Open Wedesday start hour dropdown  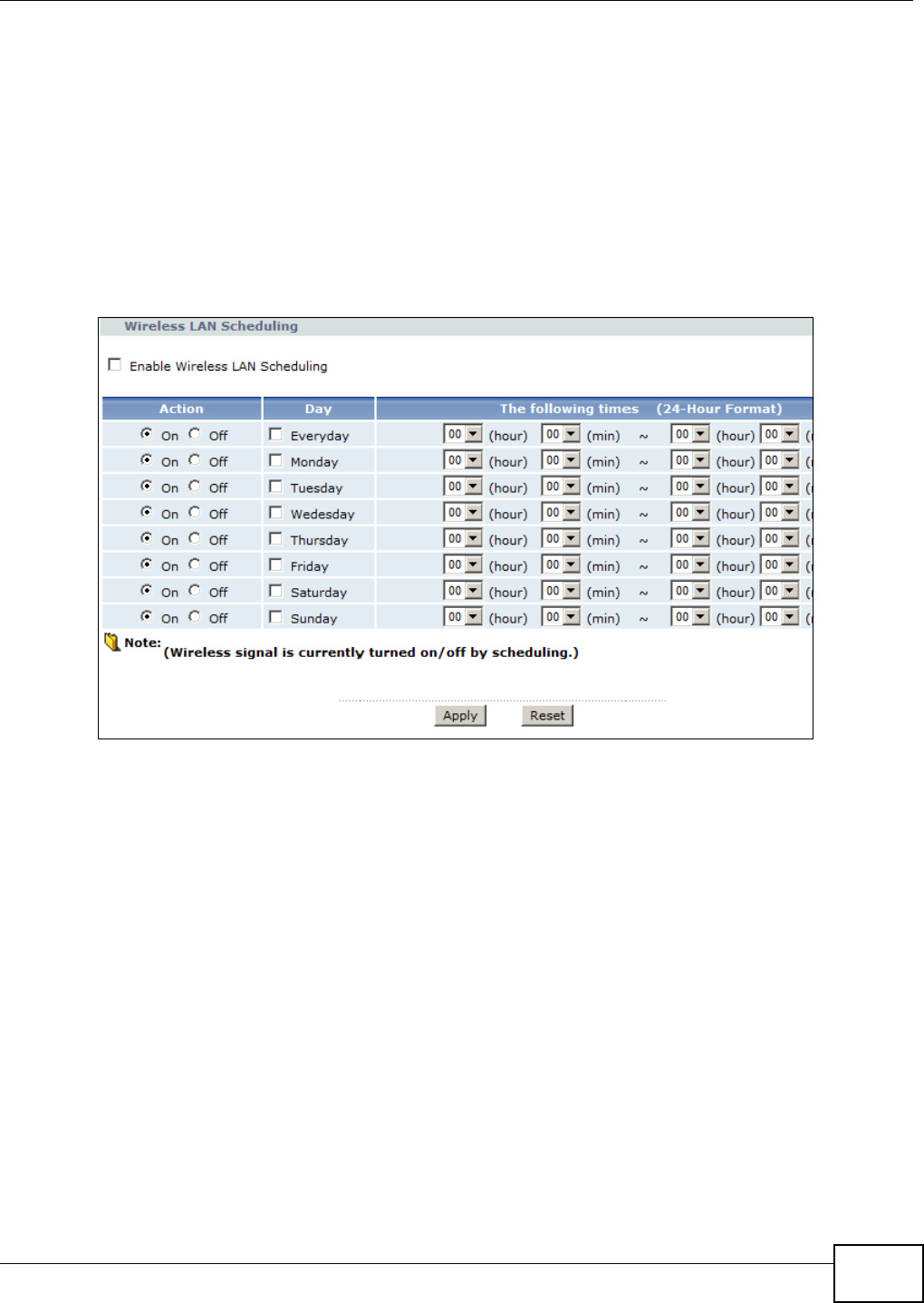coord(463,513)
